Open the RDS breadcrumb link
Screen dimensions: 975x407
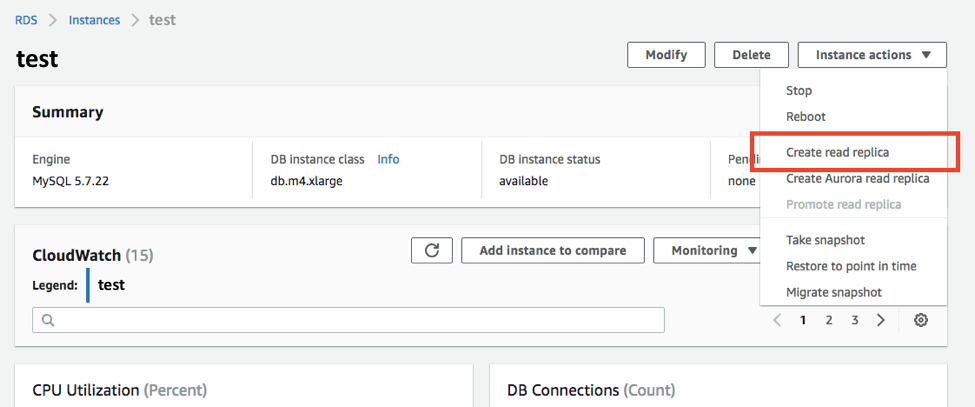(27, 20)
